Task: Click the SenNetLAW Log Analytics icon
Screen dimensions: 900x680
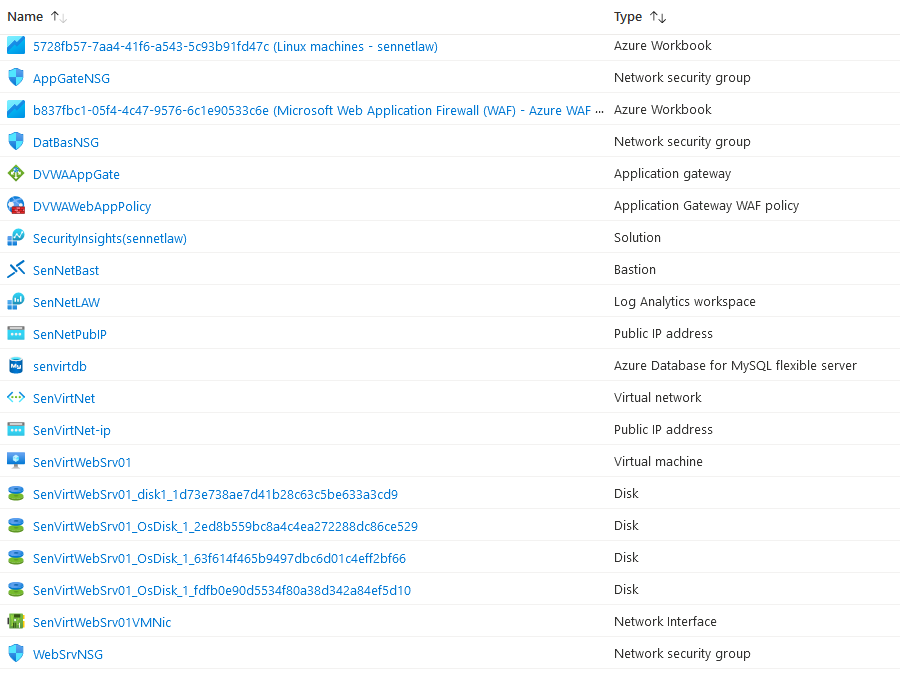Action: 16,301
